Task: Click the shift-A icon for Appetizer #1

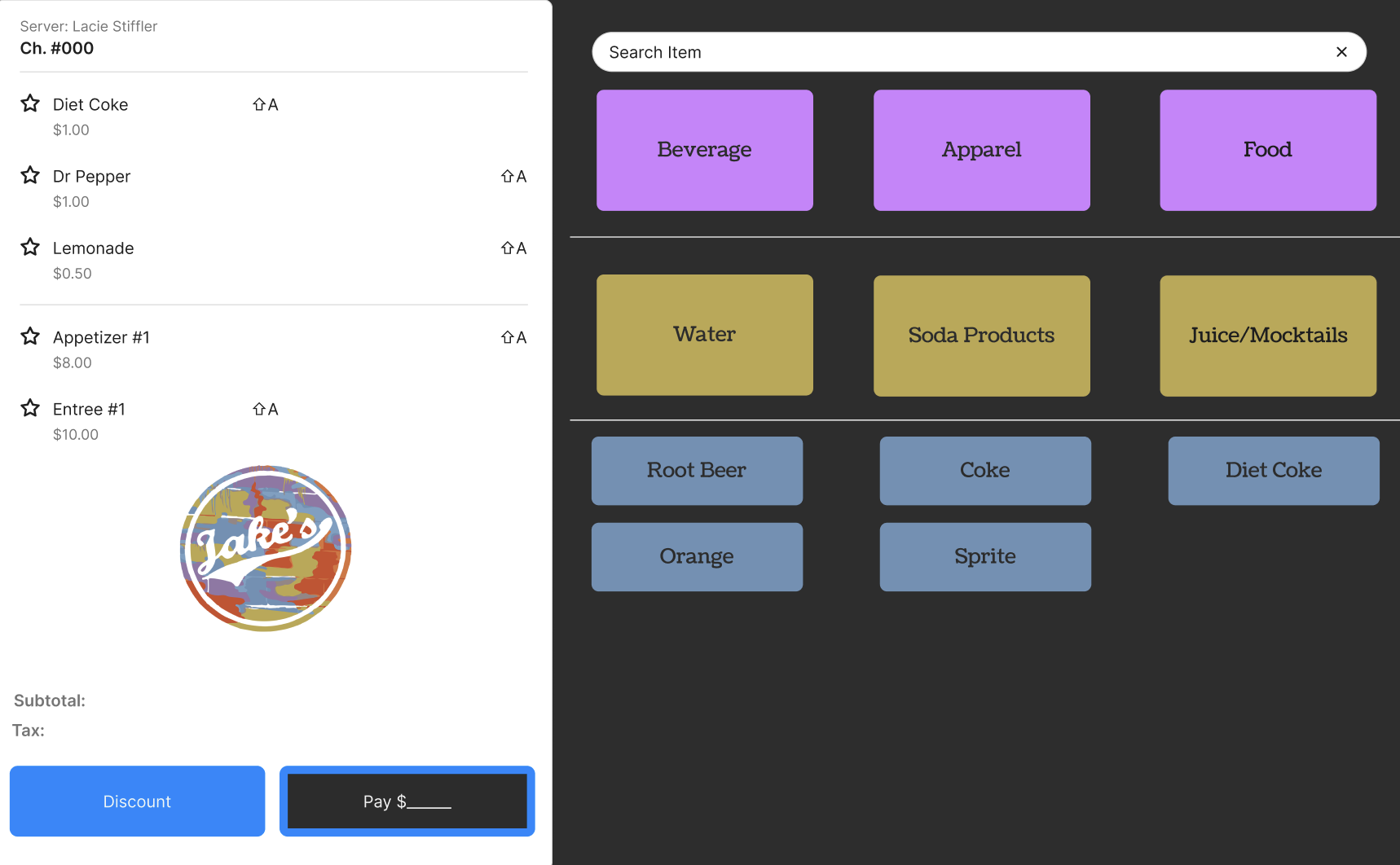Action: (513, 337)
